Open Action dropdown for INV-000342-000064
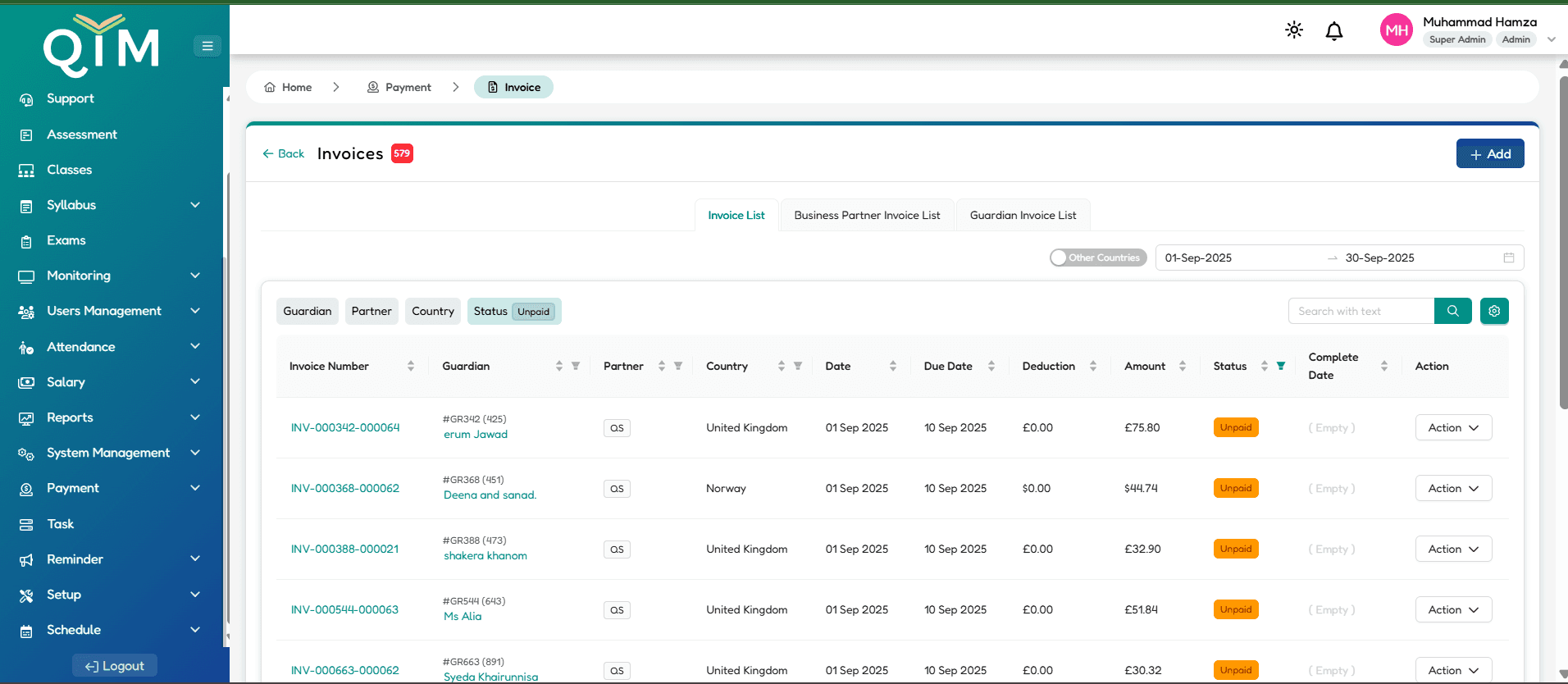The image size is (1568, 684). pos(1452,427)
